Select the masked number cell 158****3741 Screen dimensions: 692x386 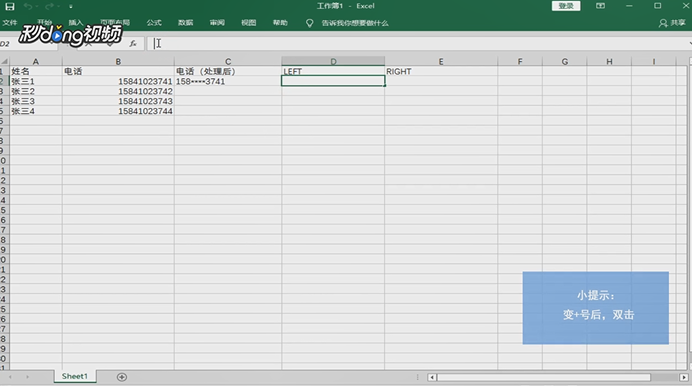point(228,81)
